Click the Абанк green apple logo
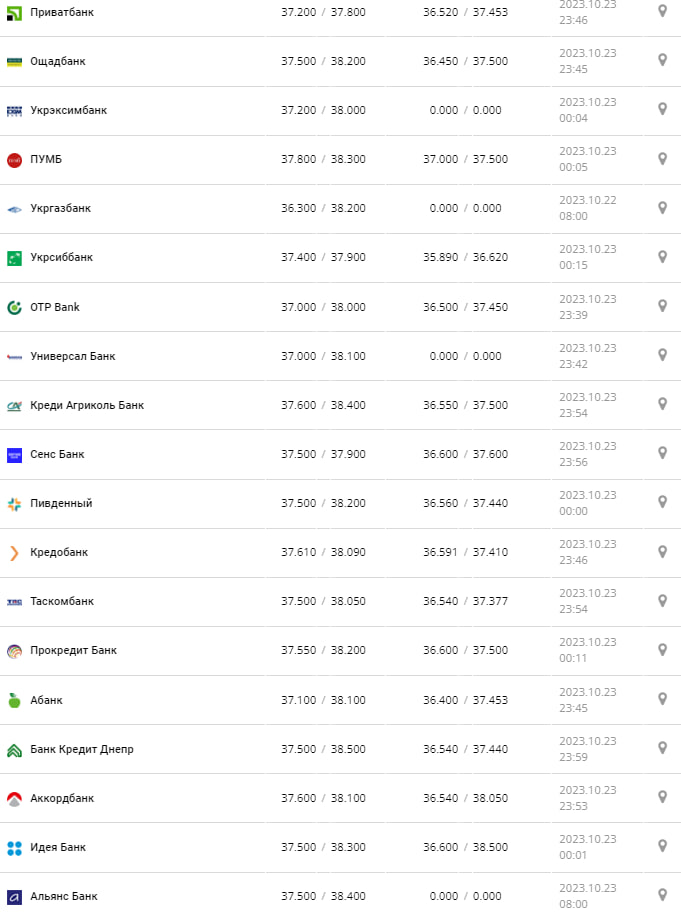 point(14,700)
